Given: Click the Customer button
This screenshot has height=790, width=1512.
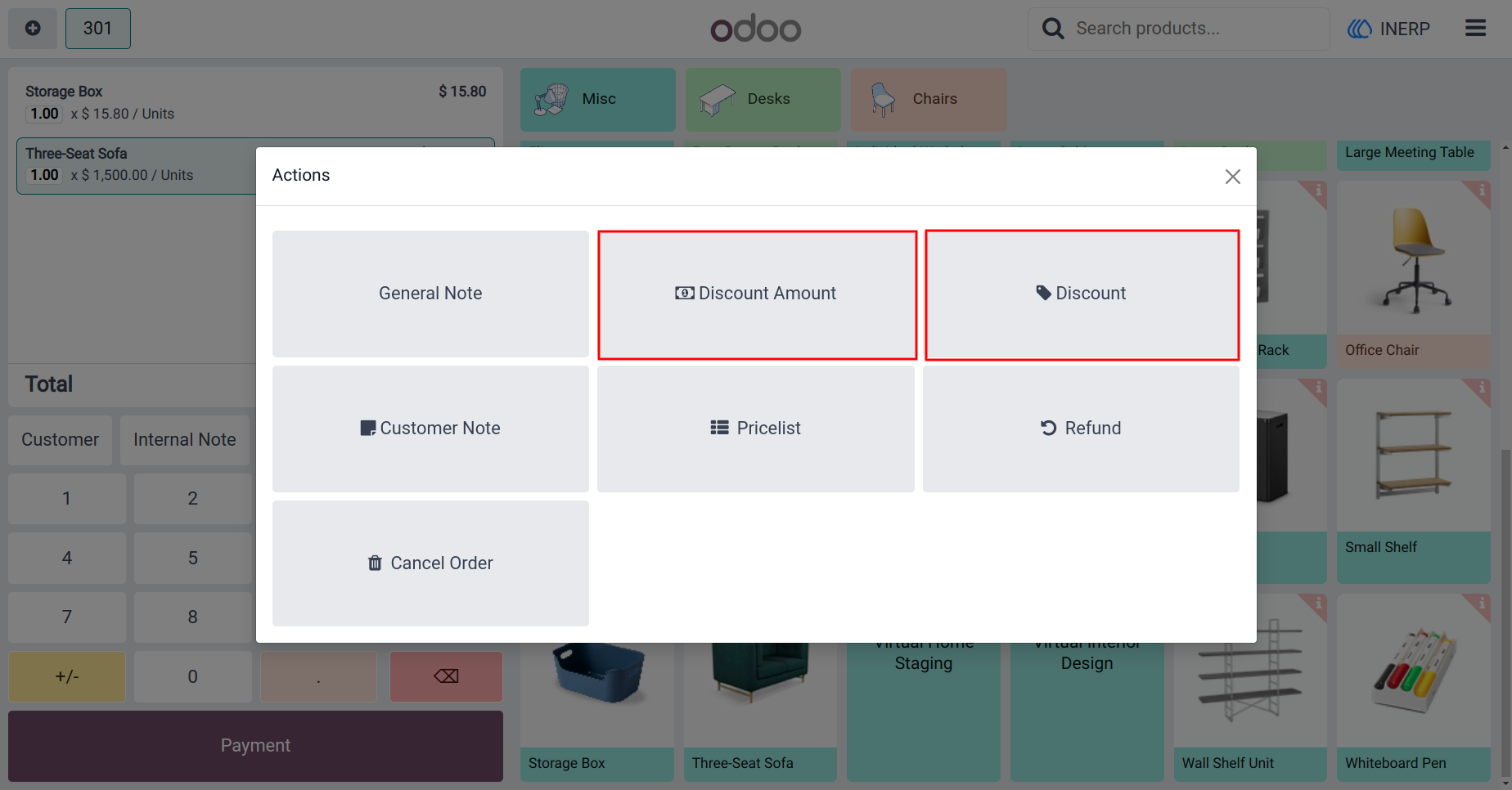Looking at the screenshot, I should (60, 440).
